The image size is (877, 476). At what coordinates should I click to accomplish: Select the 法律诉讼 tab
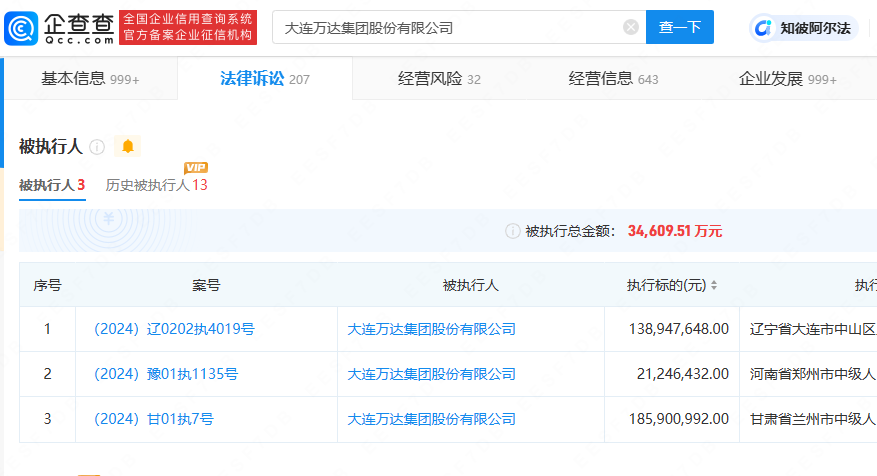pos(264,79)
